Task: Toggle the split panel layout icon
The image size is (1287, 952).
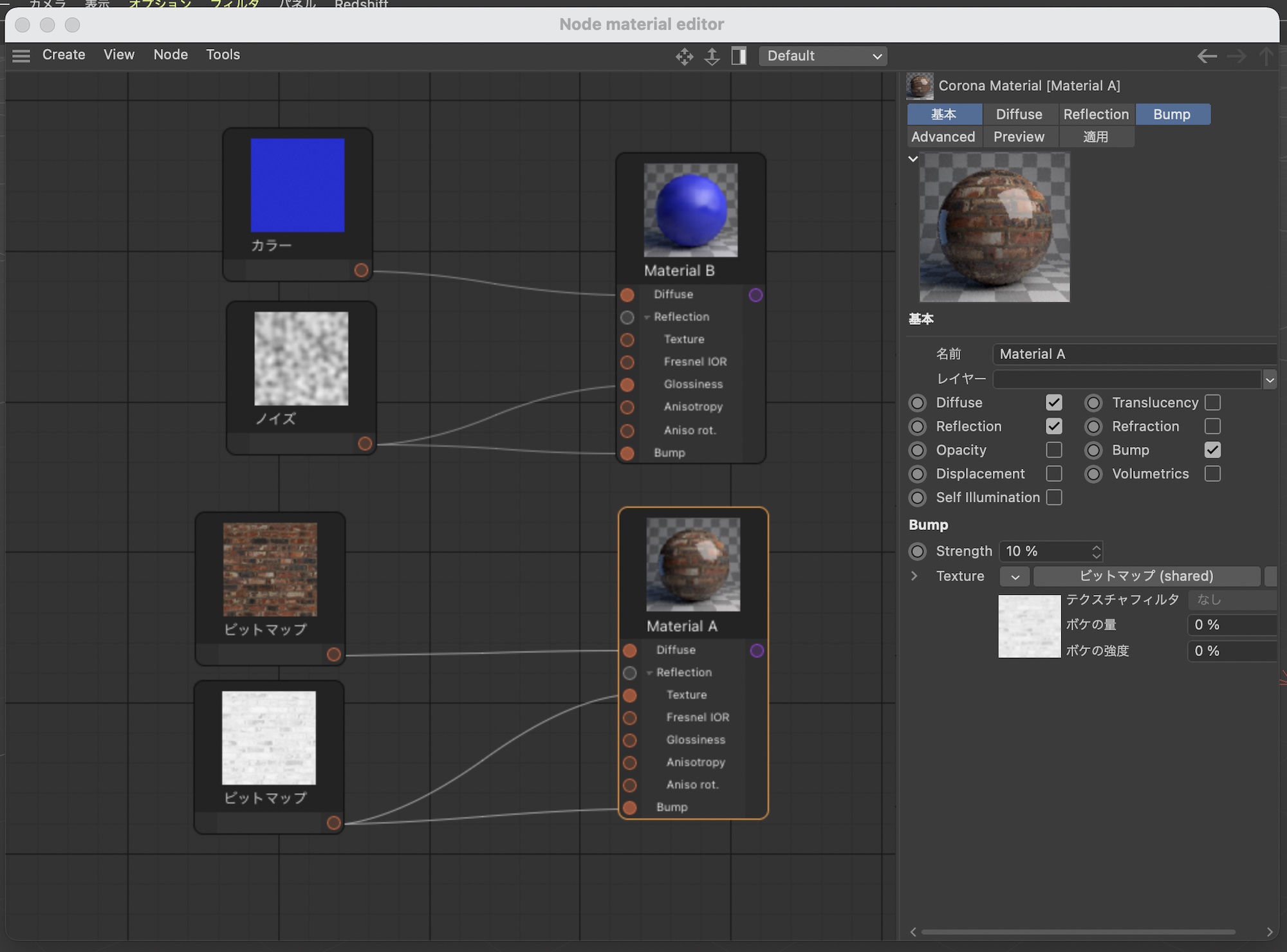Action: coord(739,57)
